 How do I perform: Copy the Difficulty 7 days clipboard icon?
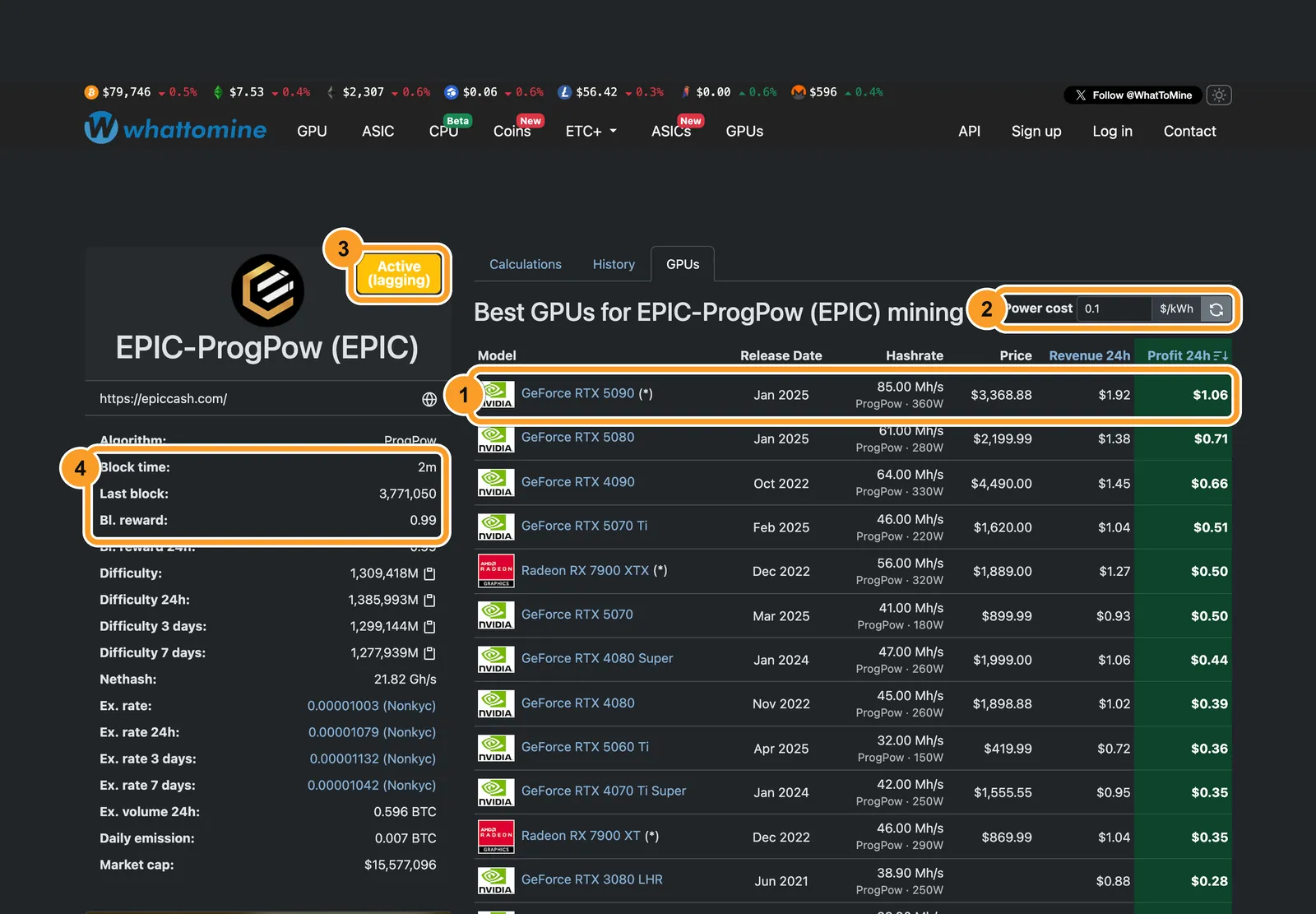[x=429, y=653]
